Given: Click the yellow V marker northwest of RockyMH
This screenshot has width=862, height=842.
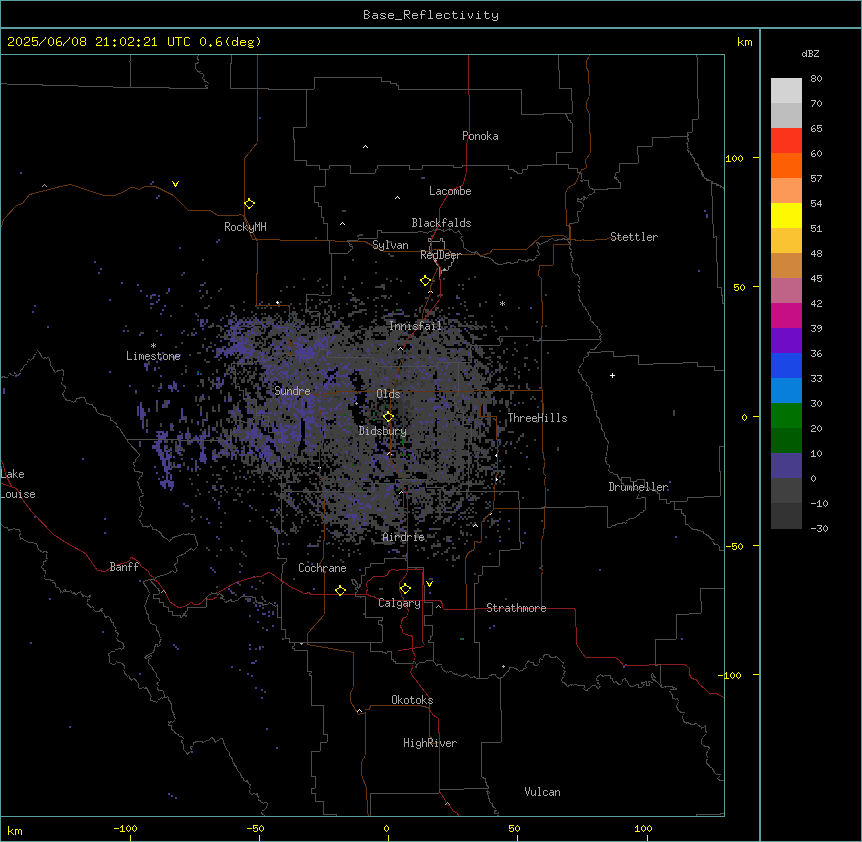Looking at the screenshot, I should click(x=175, y=184).
